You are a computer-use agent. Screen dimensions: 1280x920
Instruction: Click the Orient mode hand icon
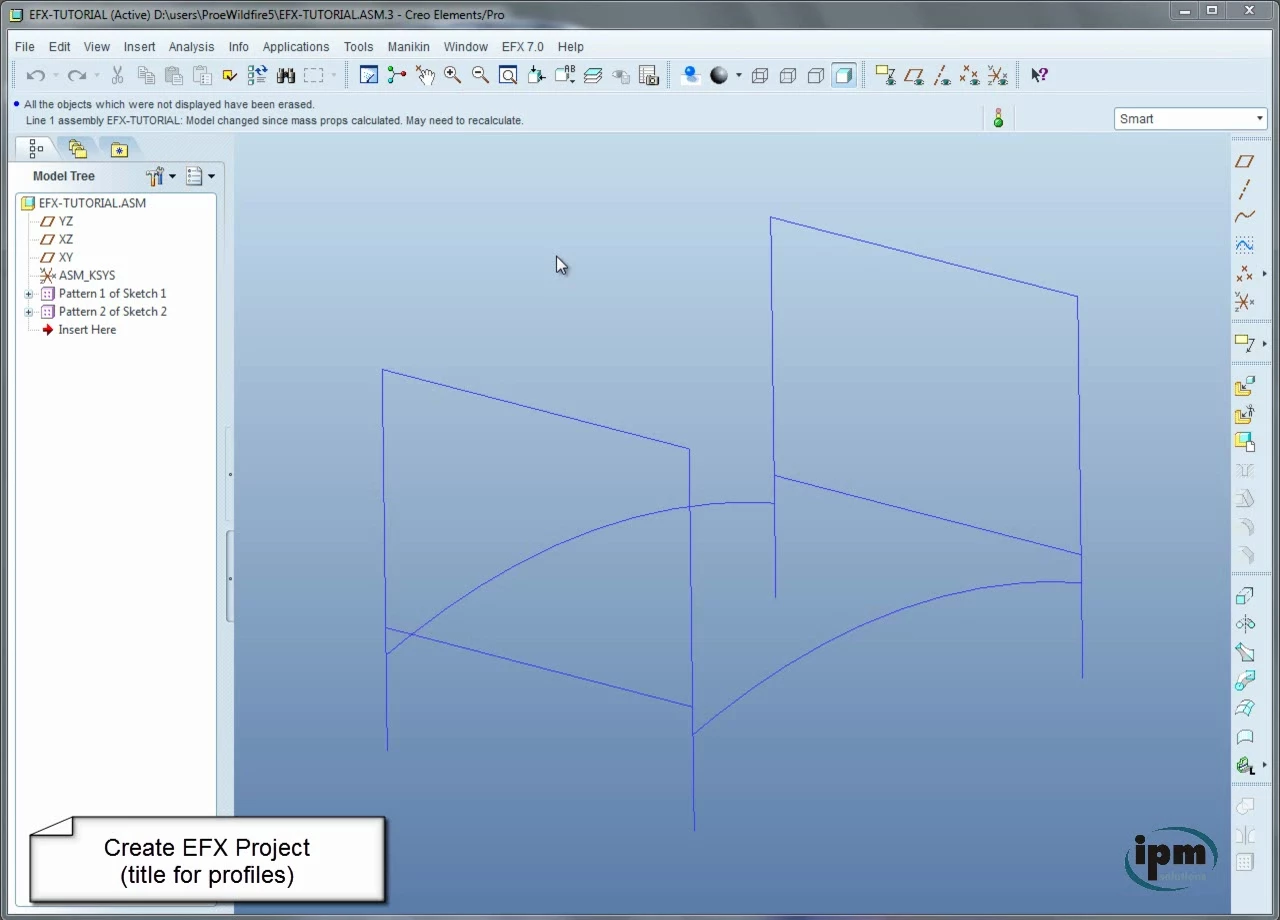click(x=425, y=75)
